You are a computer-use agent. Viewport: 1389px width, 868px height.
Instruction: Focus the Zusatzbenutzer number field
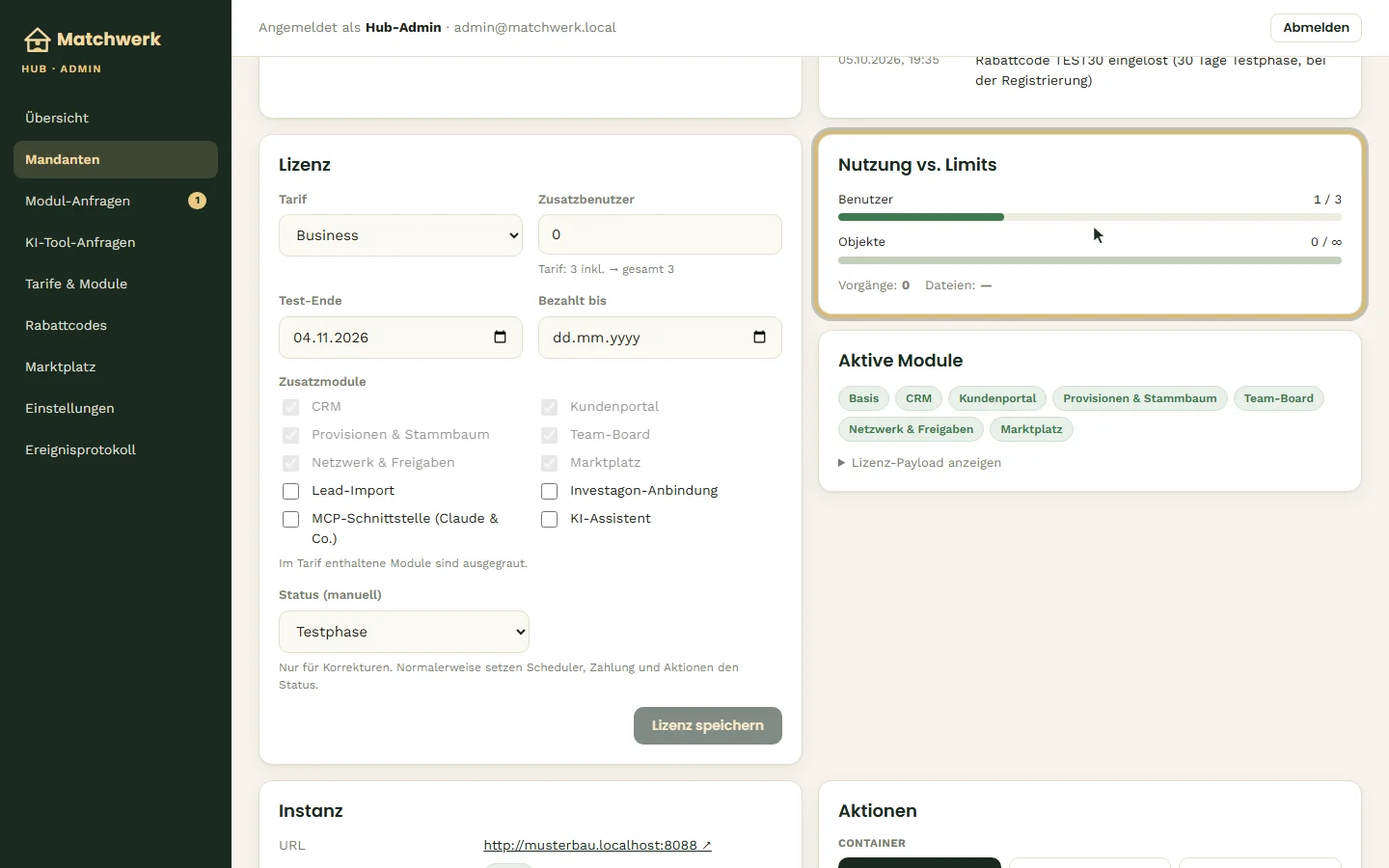tap(660, 234)
